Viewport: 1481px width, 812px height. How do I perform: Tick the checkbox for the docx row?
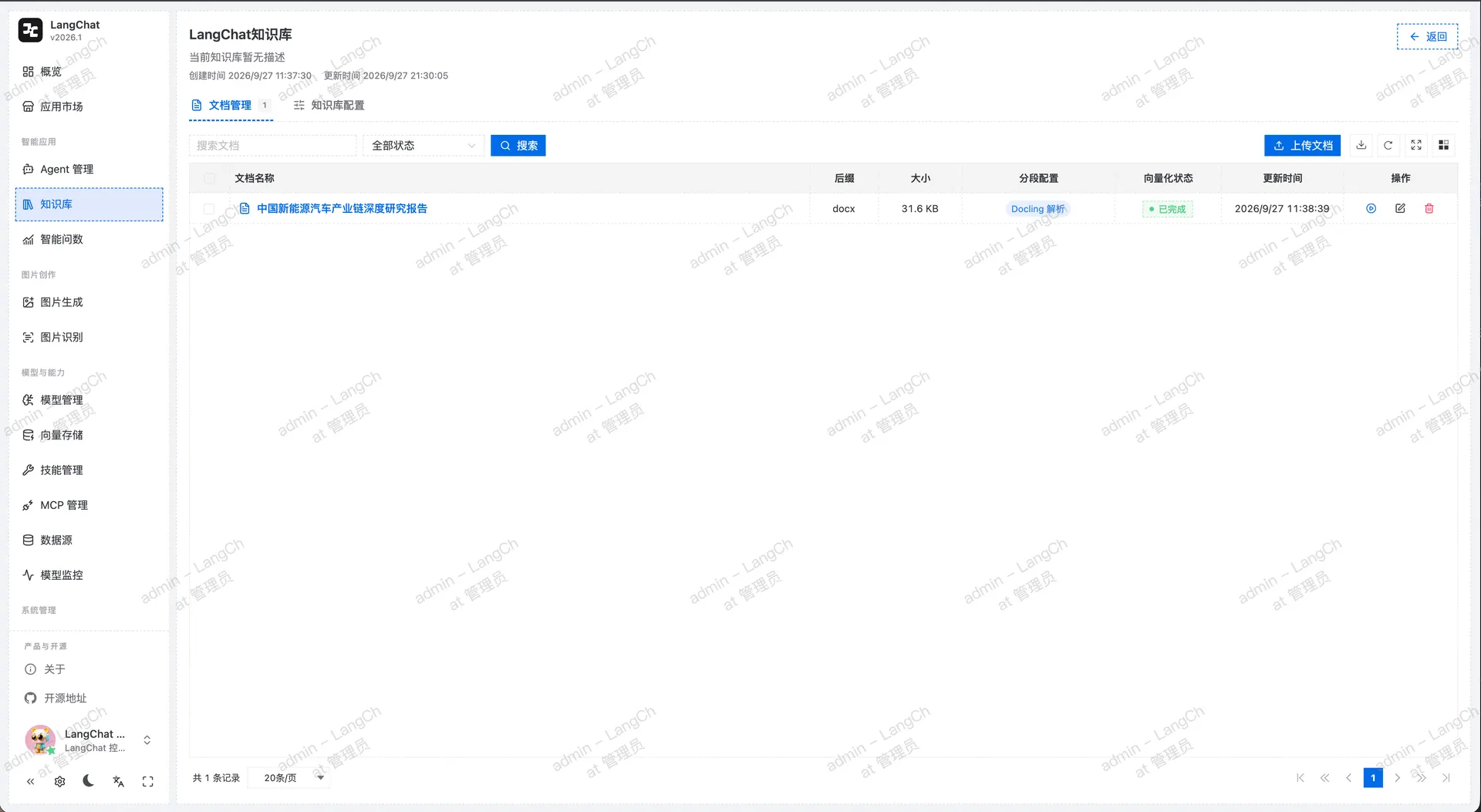(x=209, y=209)
